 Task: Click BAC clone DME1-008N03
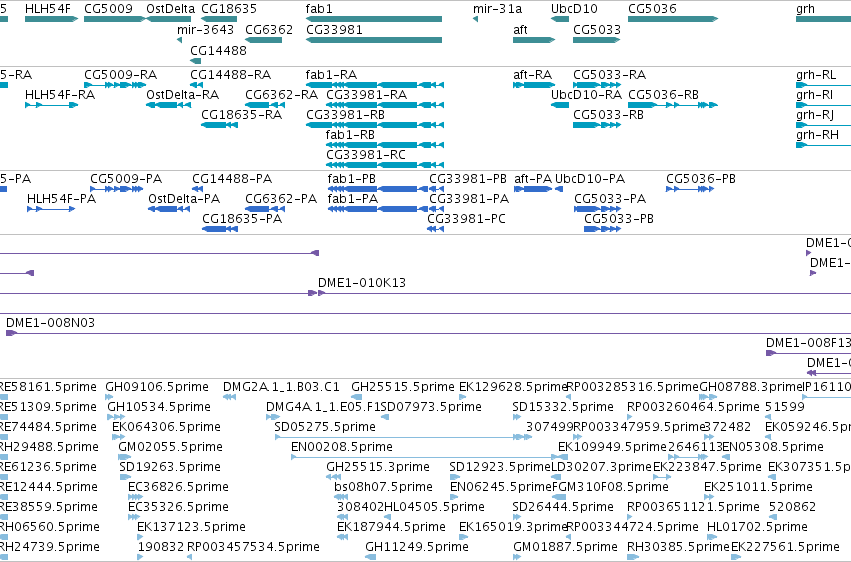click(50, 323)
